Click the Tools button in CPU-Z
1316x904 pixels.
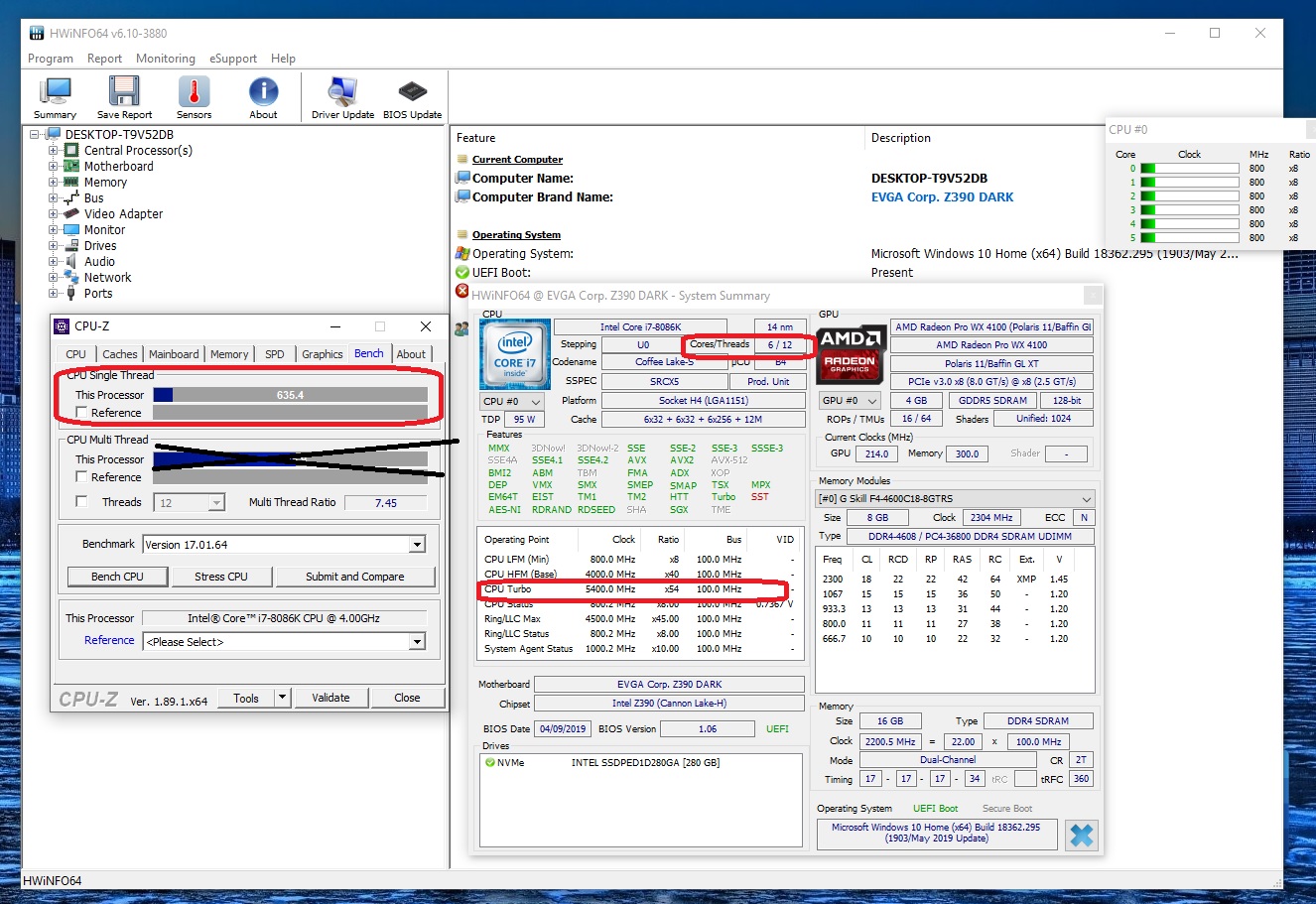pos(246,698)
